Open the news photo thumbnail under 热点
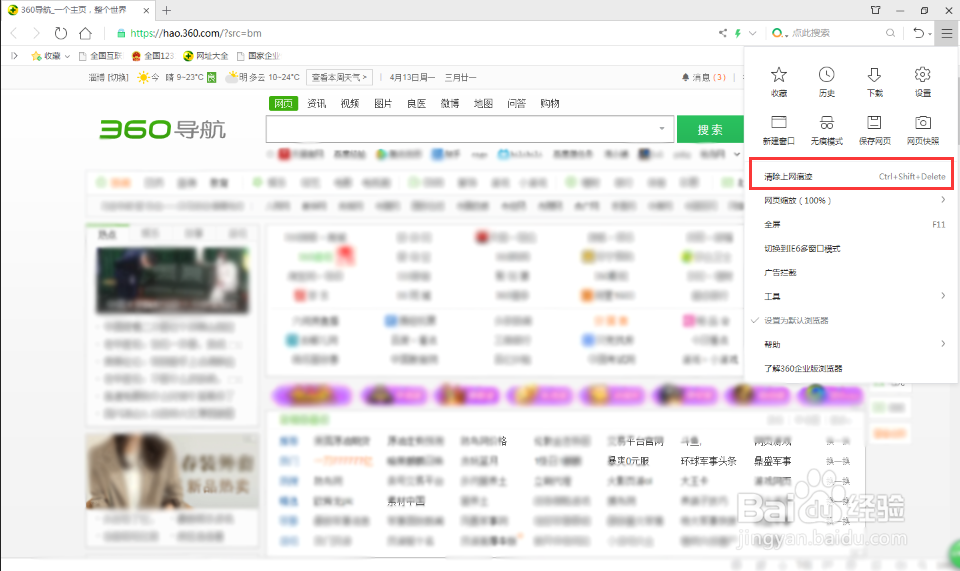This screenshot has height=571, width=960. click(173, 280)
